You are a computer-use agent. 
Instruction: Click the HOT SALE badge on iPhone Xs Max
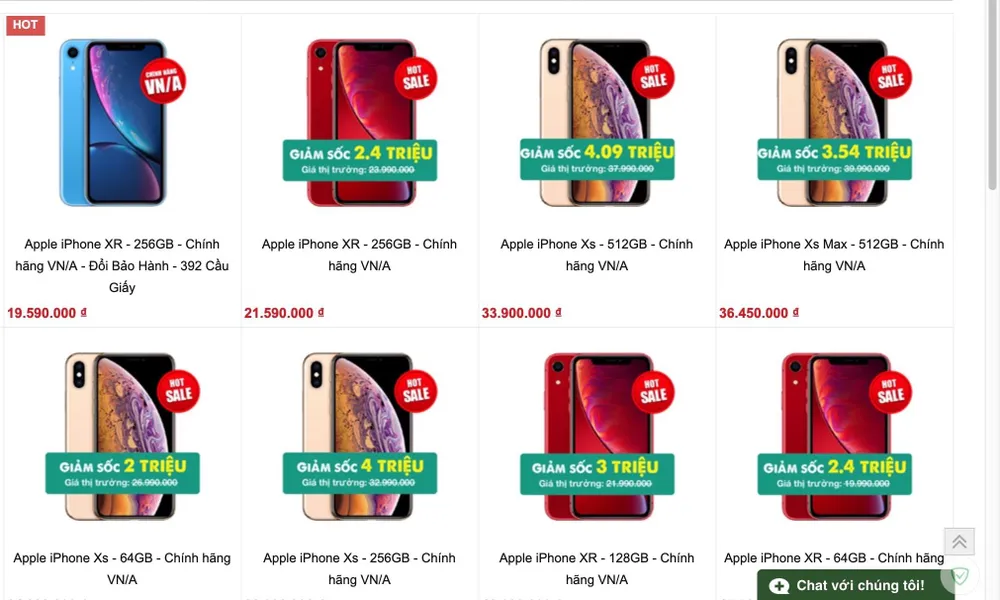890,78
